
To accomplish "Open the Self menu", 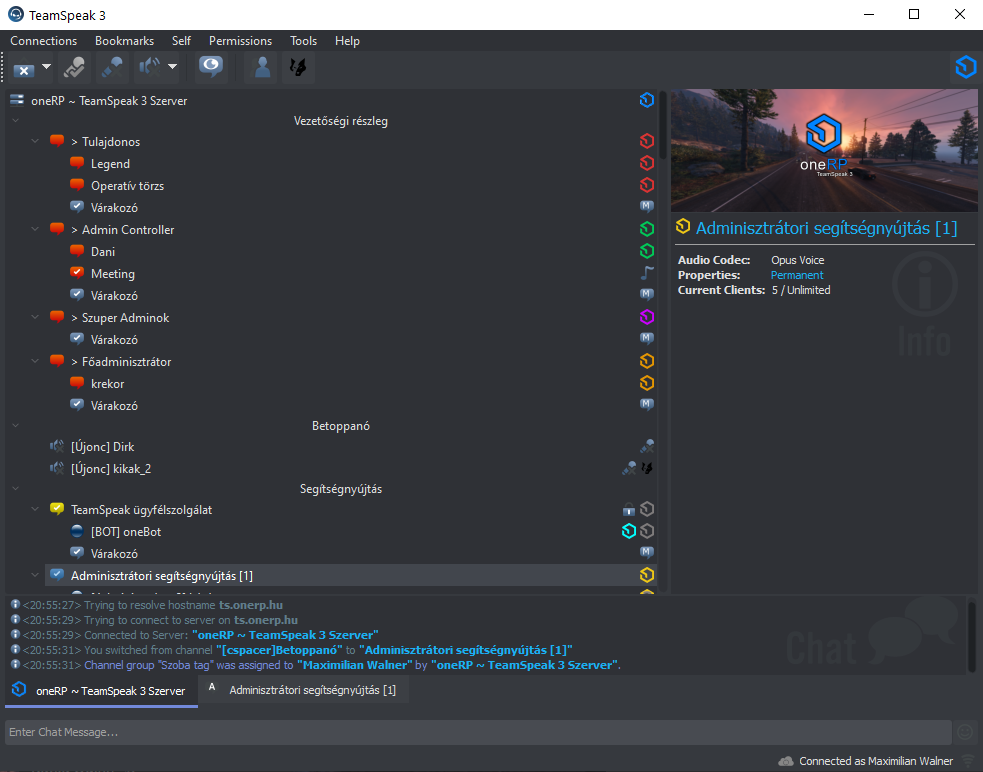I will point(181,41).
